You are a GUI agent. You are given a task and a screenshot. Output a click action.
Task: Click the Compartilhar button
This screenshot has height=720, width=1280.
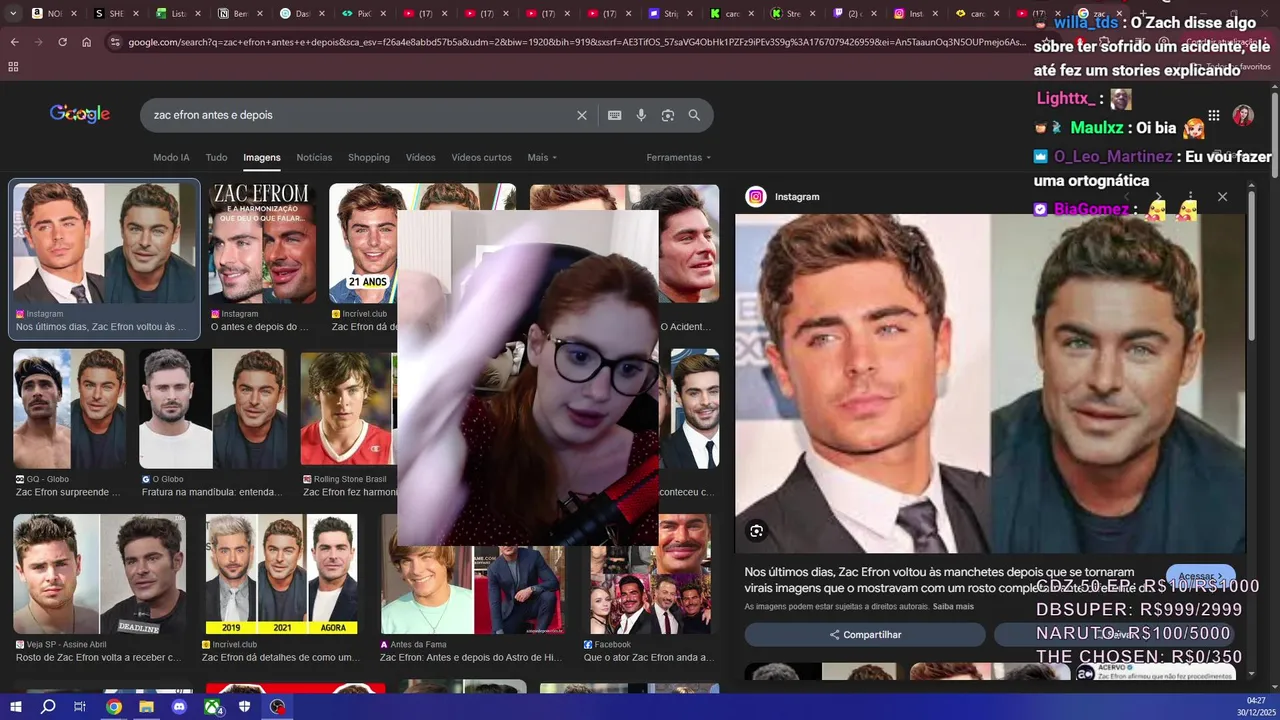pyautogui.click(x=865, y=635)
